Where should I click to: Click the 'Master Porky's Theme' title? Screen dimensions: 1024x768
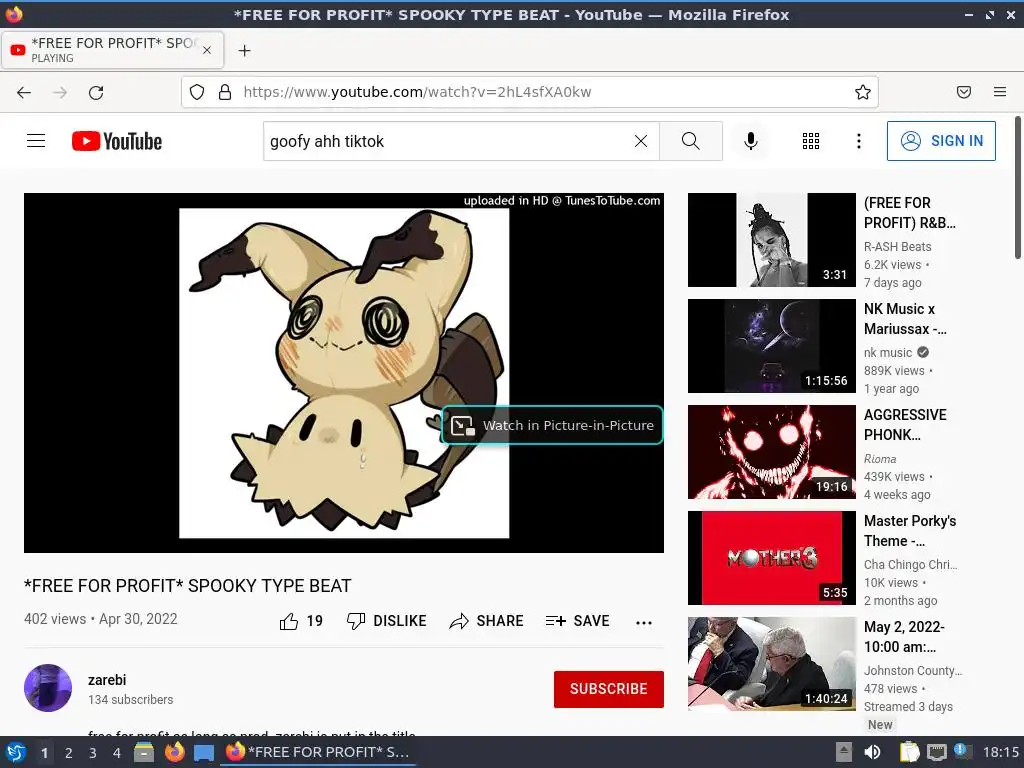point(910,530)
